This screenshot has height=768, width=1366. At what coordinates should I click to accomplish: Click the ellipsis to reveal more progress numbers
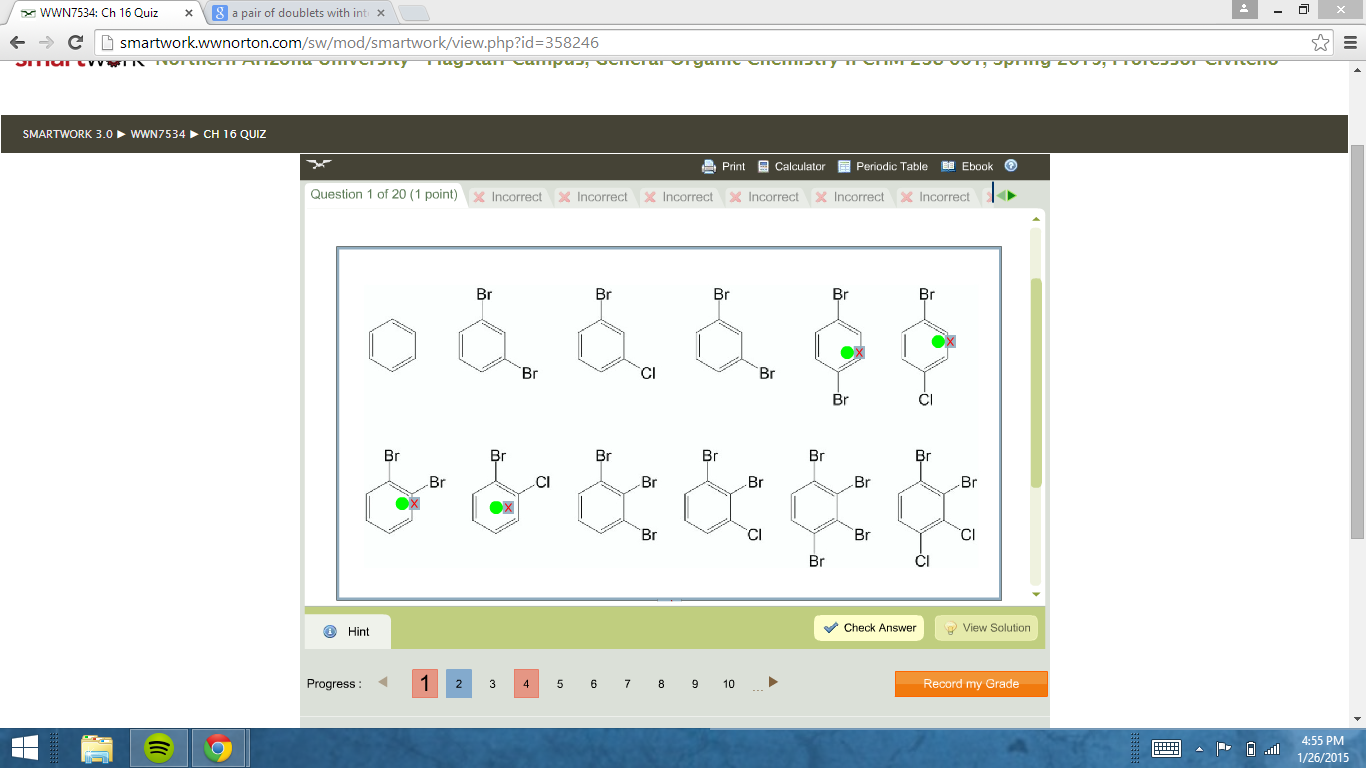click(756, 684)
